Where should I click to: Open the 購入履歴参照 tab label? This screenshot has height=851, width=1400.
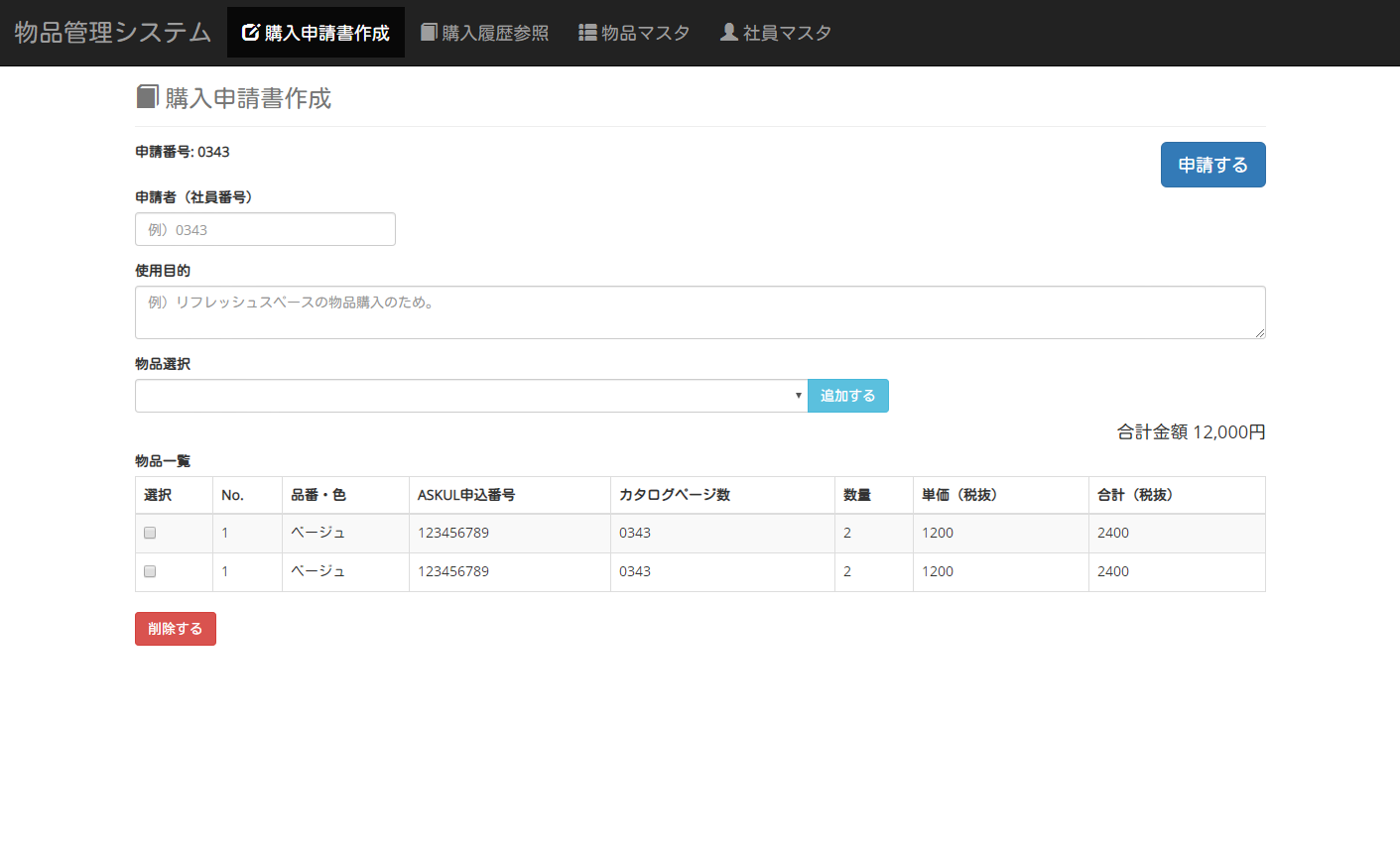[x=495, y=34]
